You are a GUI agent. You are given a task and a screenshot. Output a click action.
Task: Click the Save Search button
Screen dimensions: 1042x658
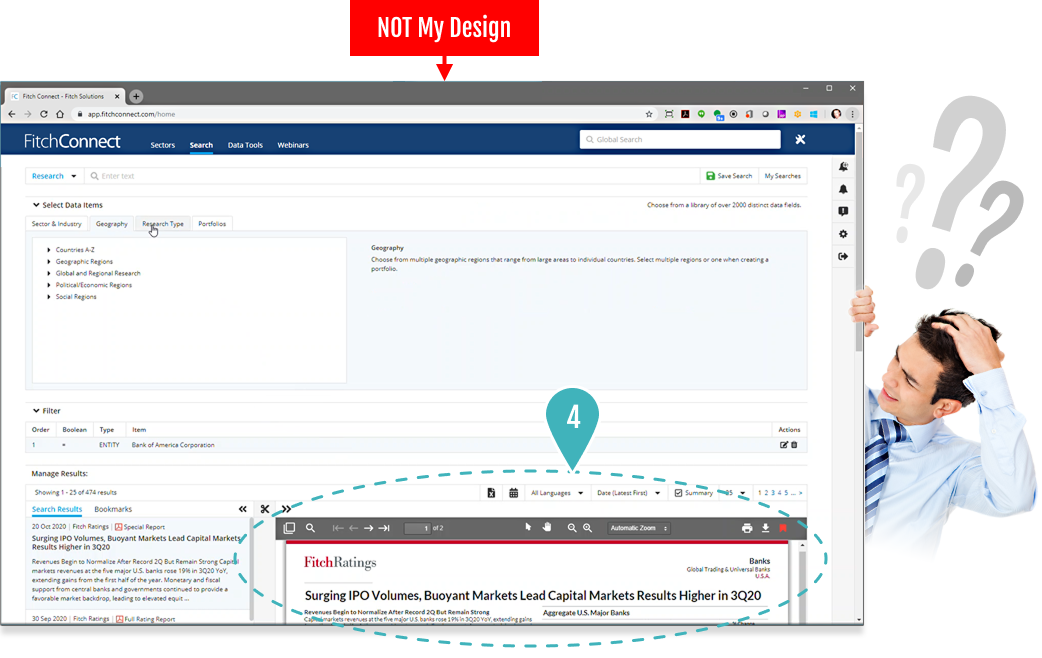point(729,176)
